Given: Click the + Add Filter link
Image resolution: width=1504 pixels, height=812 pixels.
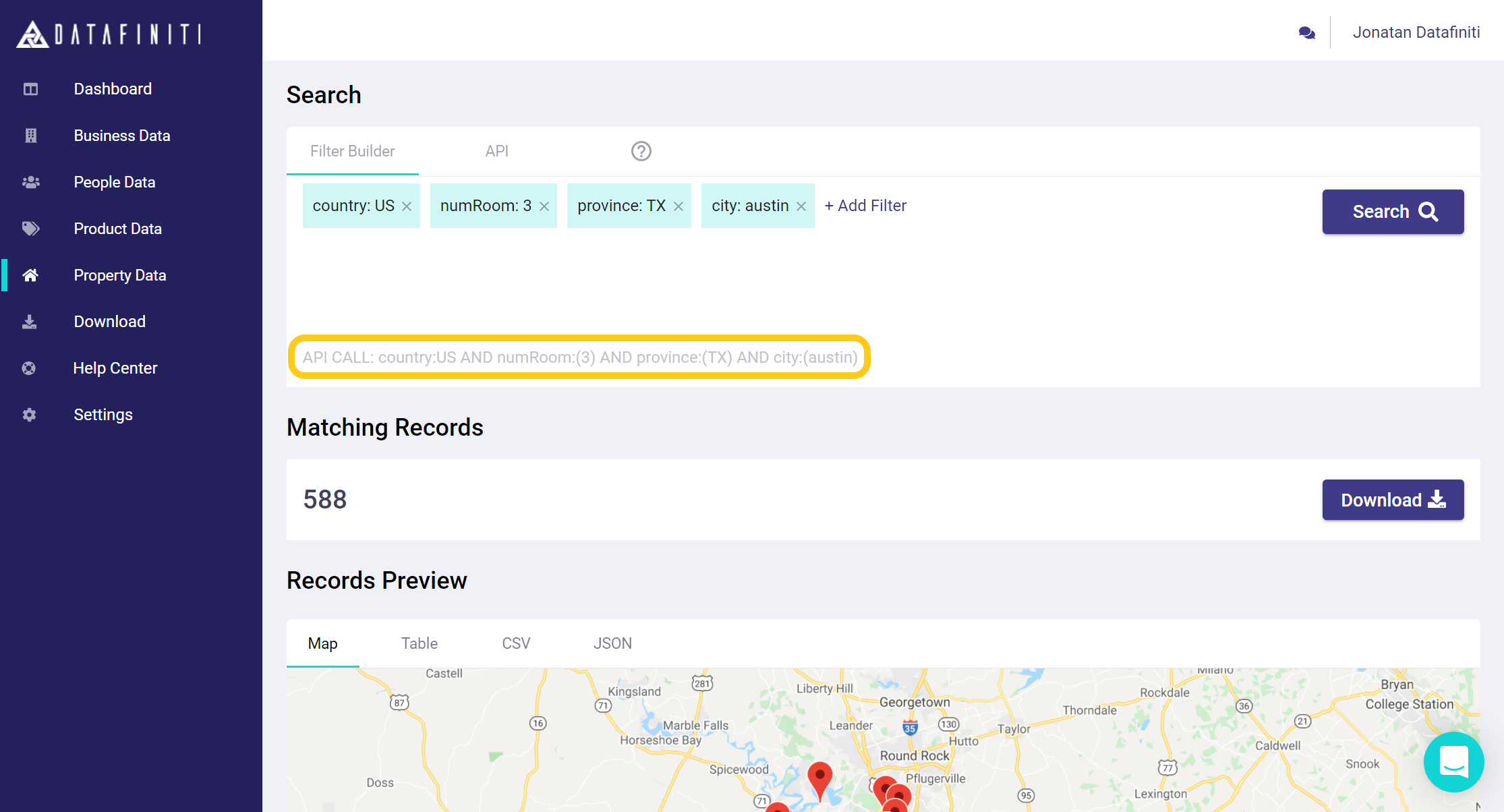Looking at the screenshot, I should pos(865,206).
